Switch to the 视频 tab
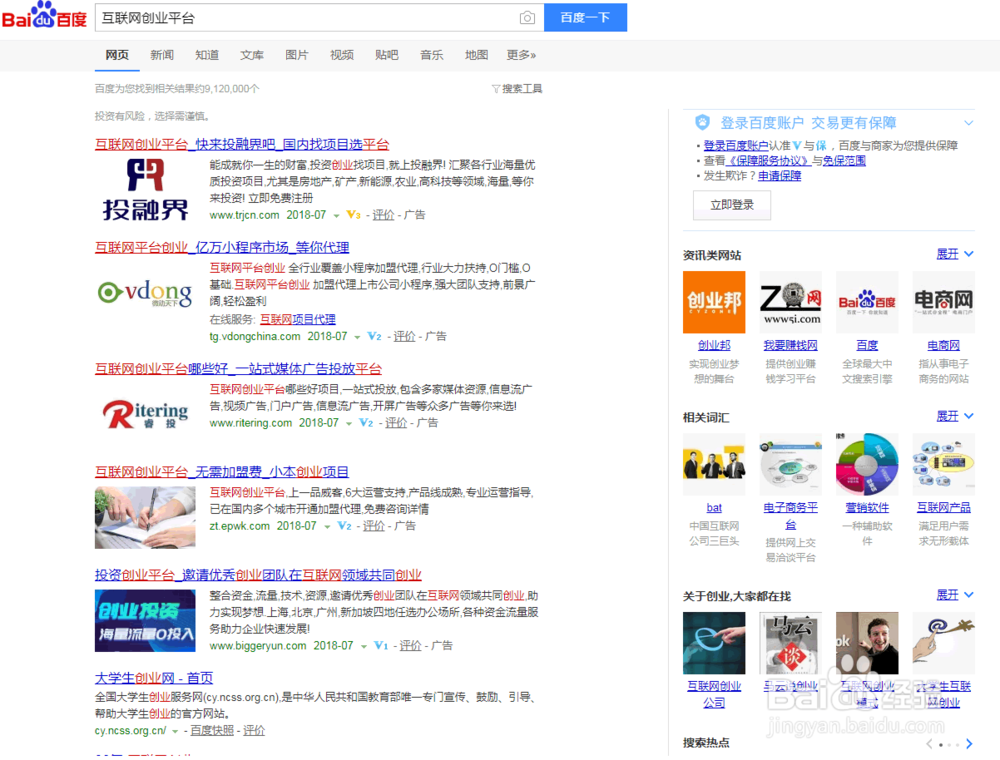Screen dimensions: 1000x760 point(341,55)
